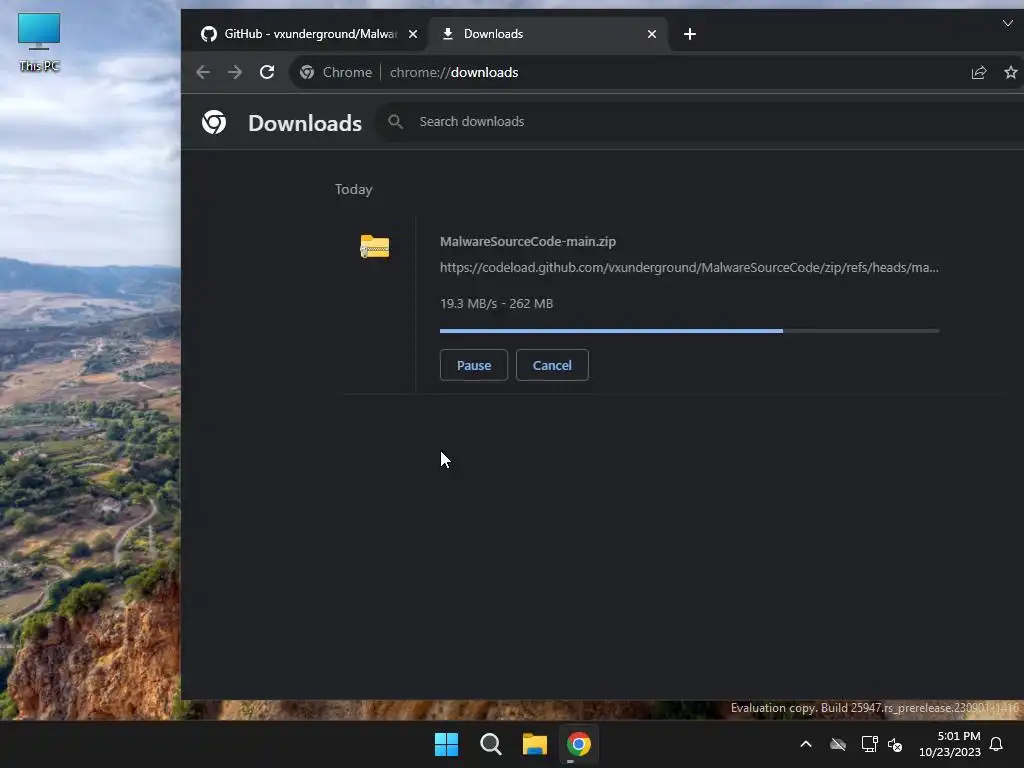Click the Chrome logo beside Downloads
1024x768 pixels.
point(214,122)
